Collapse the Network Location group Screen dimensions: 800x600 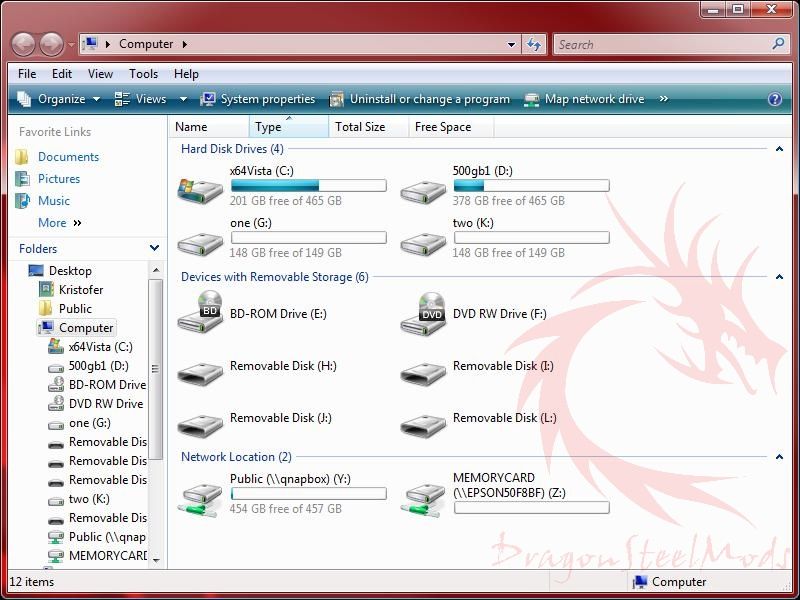point(779,457)
